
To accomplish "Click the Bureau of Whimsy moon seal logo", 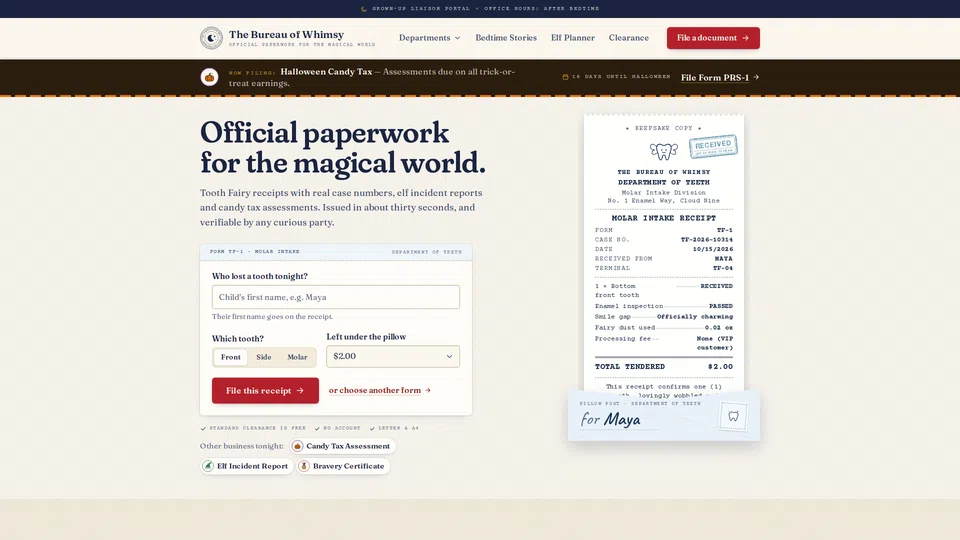I will pos(211,38).
